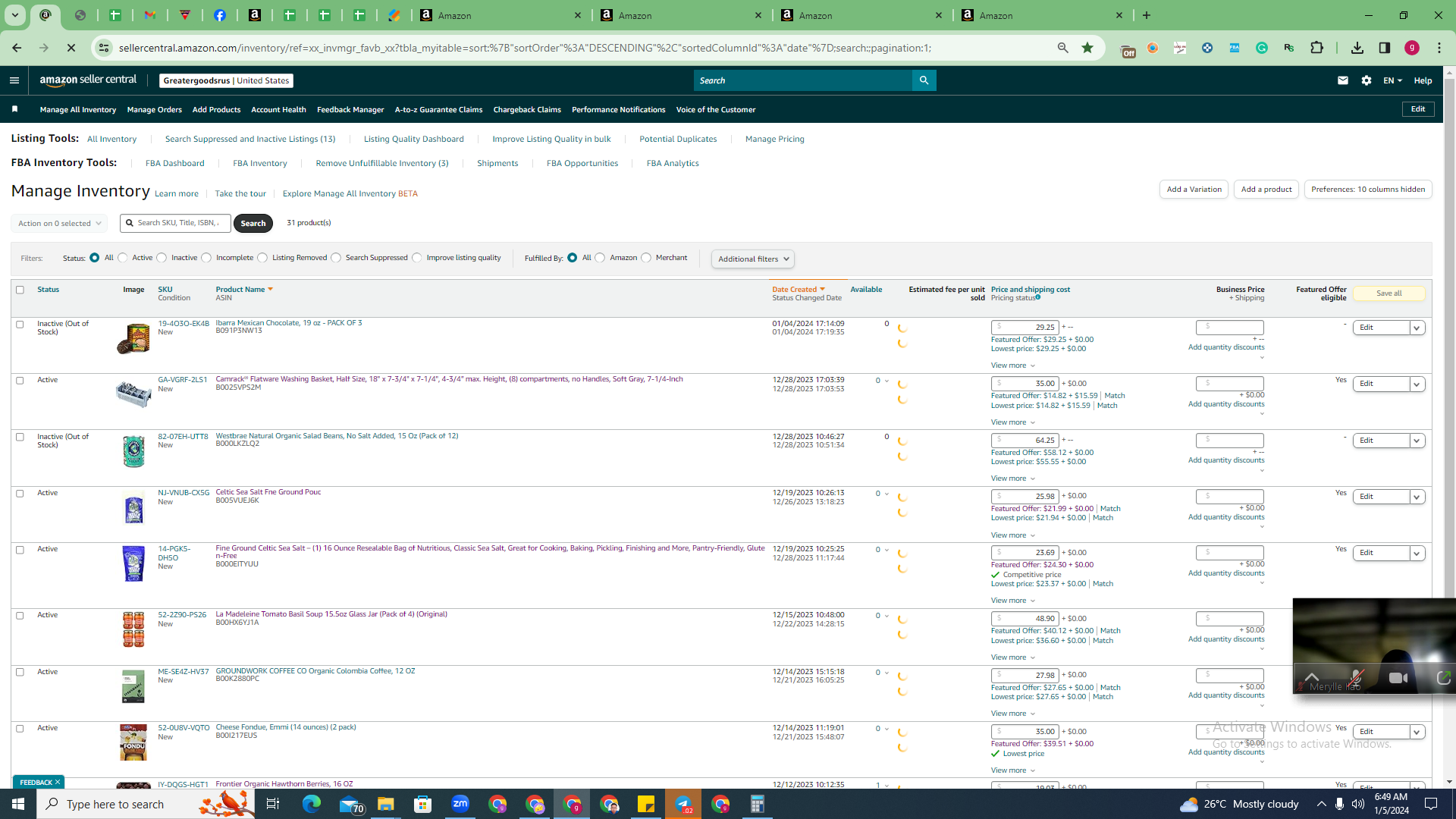1456x819 pixels.
Task: Open Microsoft Store in taskbar
Action: [x=423, y=804]
